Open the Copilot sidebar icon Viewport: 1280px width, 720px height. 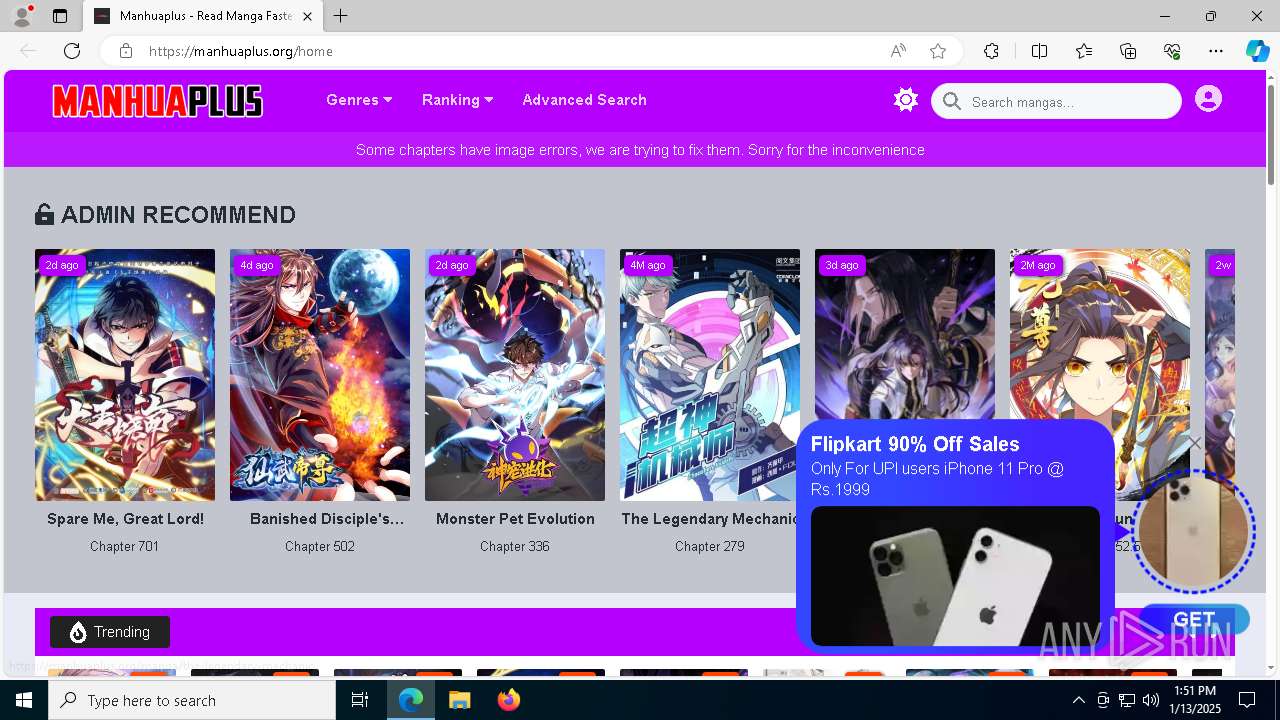click(1257, 51)
